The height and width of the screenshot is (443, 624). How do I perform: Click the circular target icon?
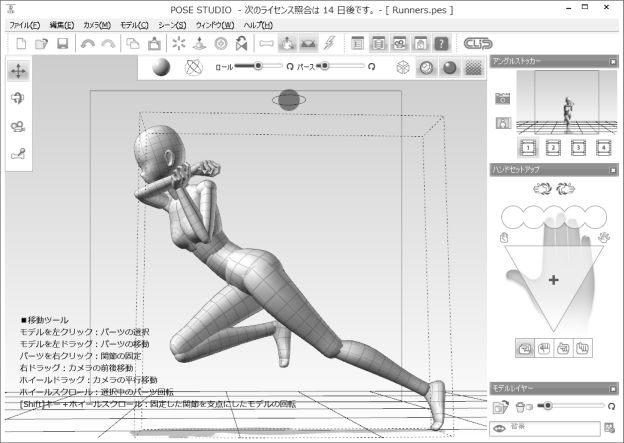[x=221, y=43]
